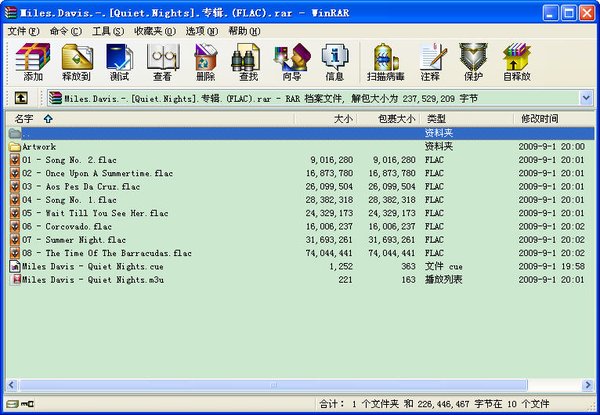Image resolution: width=600 pixels, height=415 pixels.
Task: Click size value 9,016,280 in 大小 column
Action: [x=331, y=160]
